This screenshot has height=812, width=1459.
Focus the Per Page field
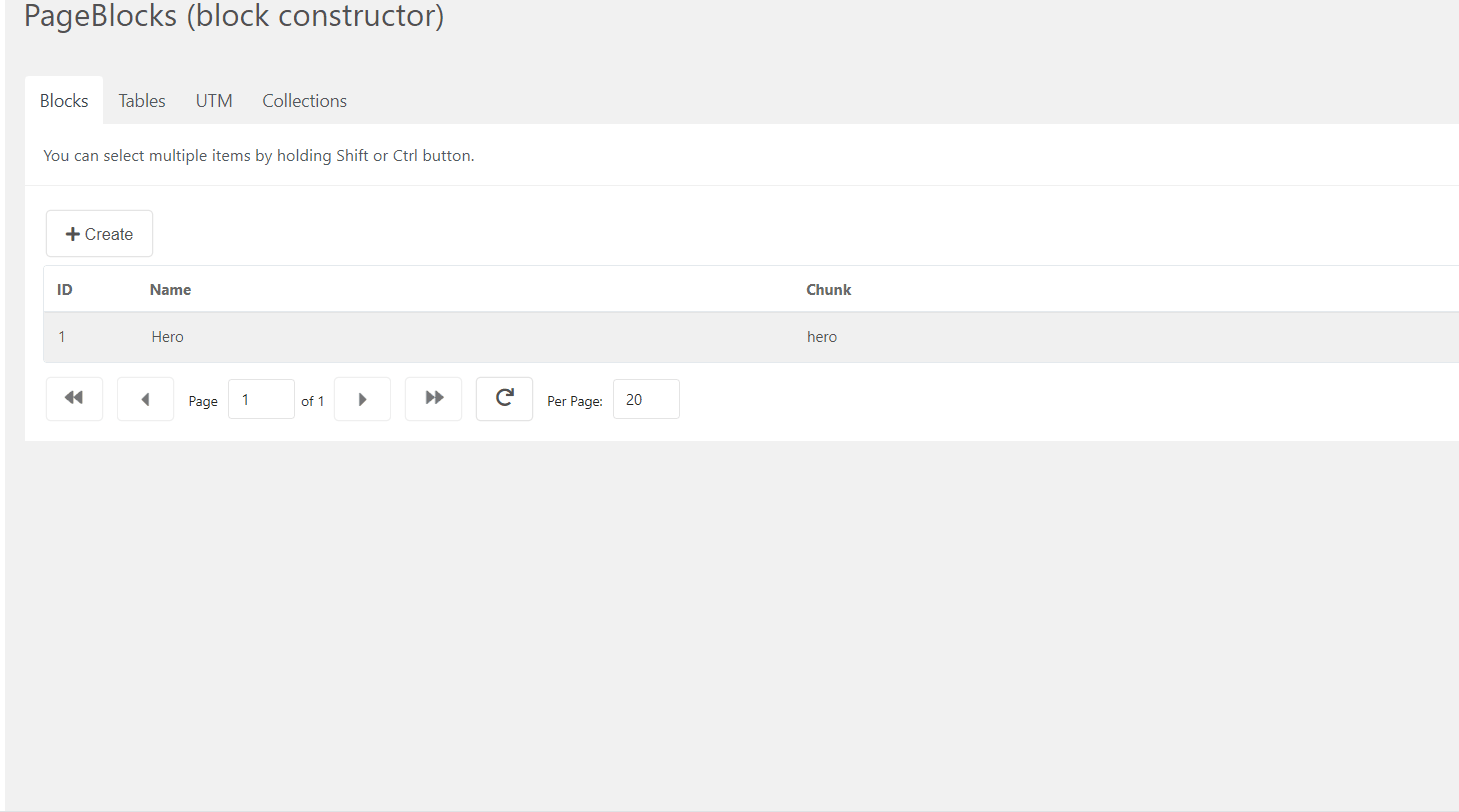646,399
